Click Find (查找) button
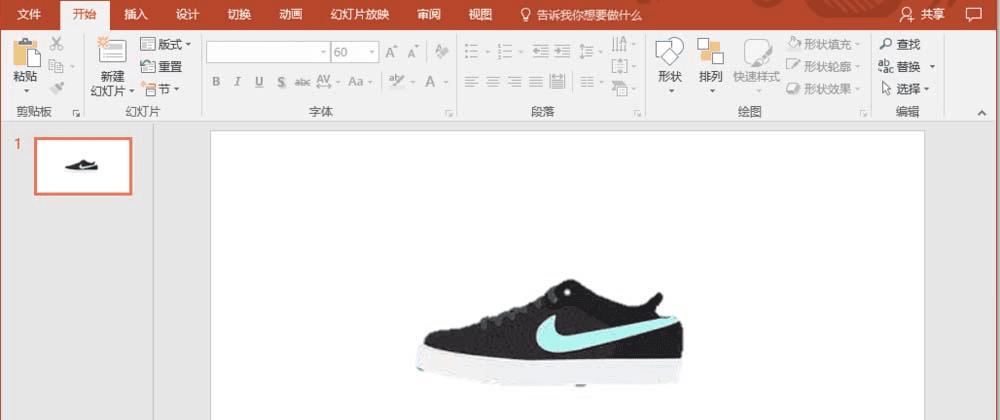The height and width of the screenshot is (420, 1000). click(x=900, y=45)
